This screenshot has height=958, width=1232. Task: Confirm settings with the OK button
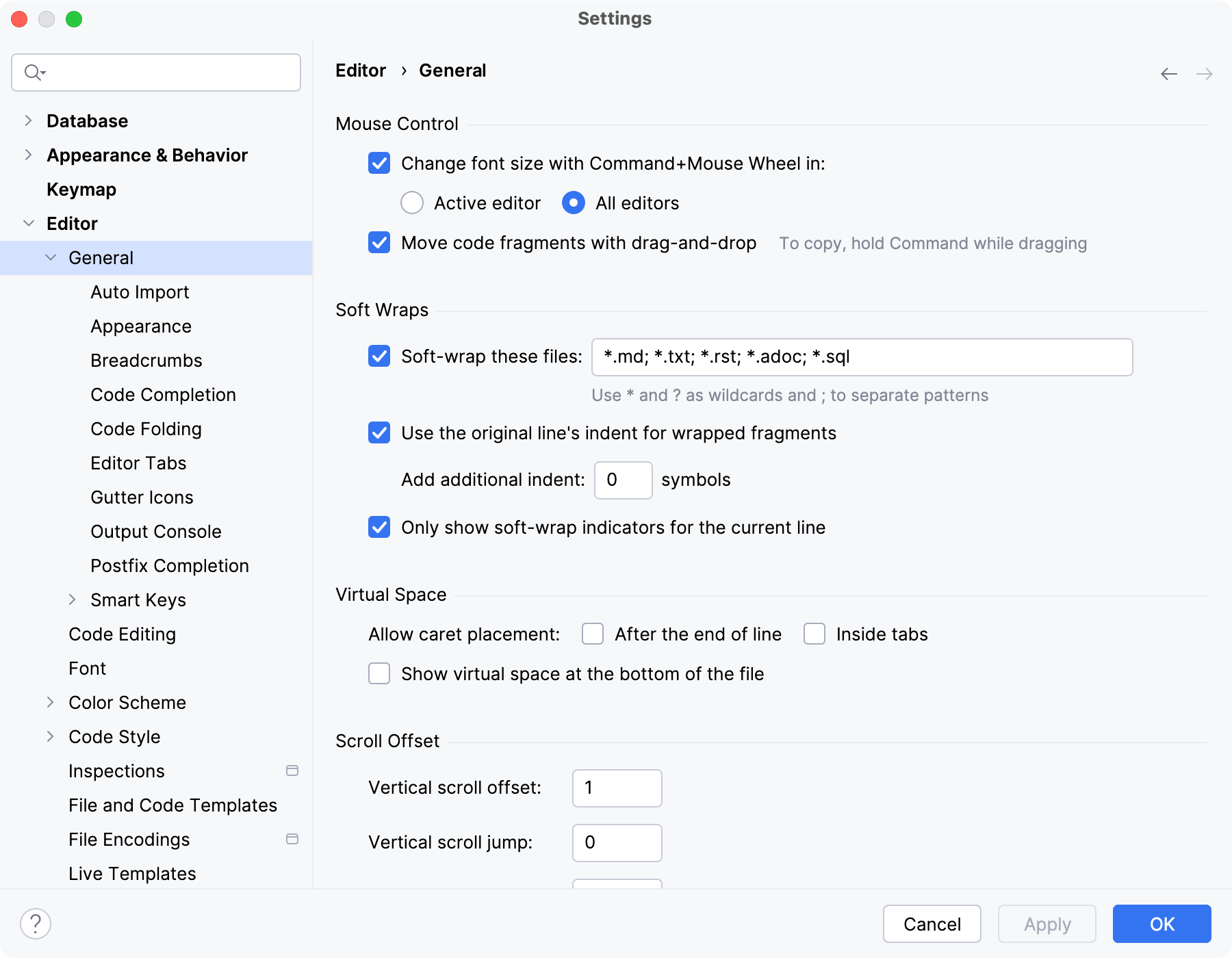click(1162, 924)
